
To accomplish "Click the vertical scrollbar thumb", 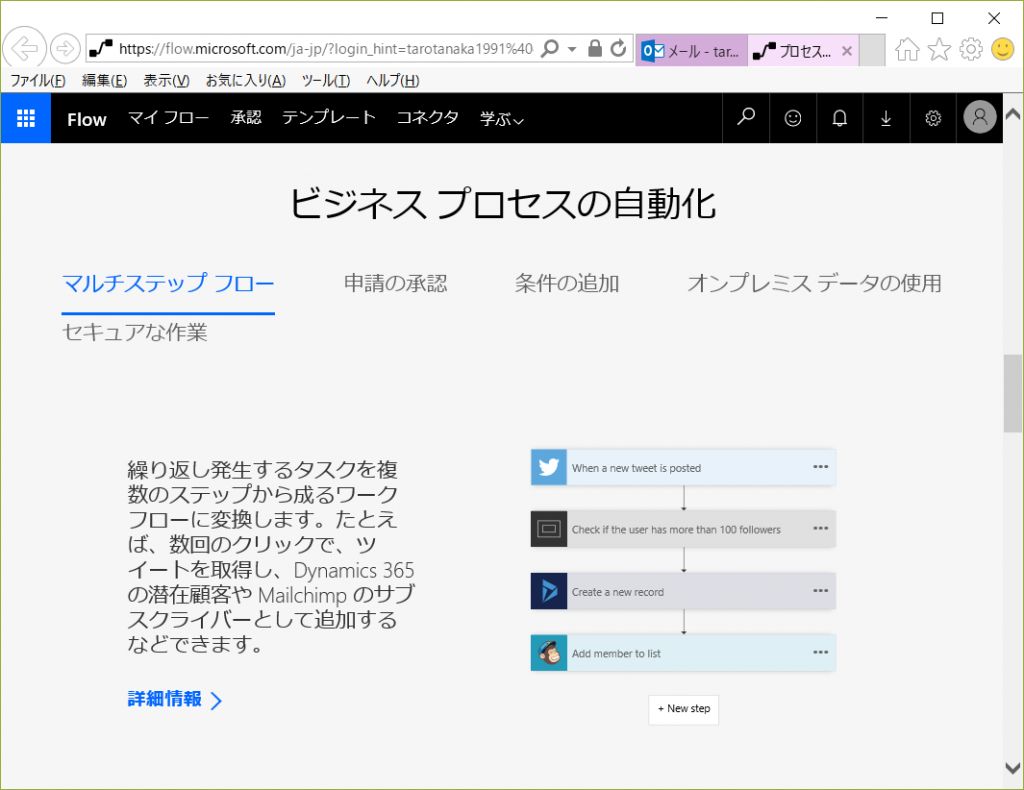I will 1012,393.
